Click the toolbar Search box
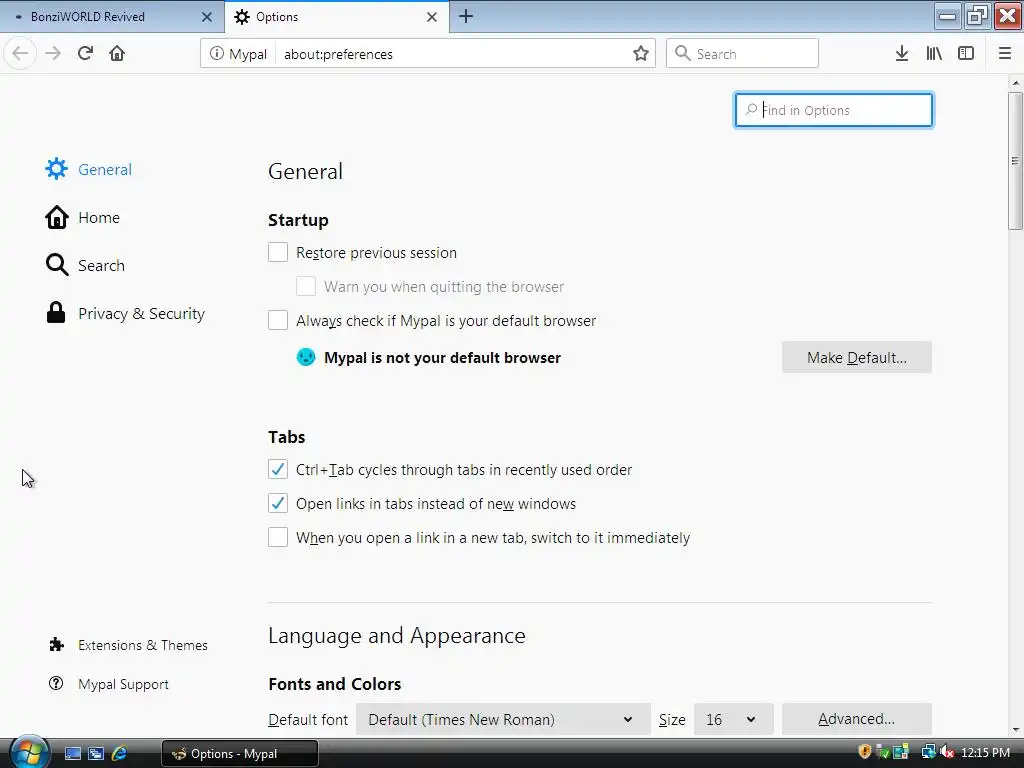The image size is (1024, 768). 742,54
